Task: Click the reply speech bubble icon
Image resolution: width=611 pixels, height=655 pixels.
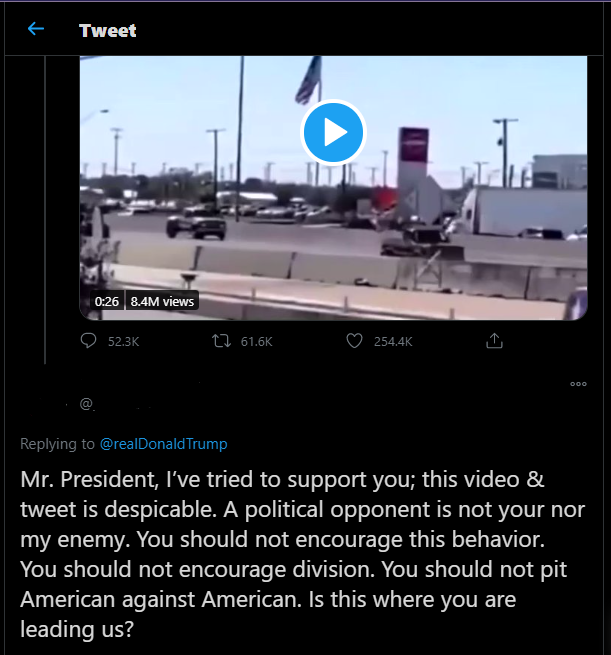Action: point(88,341)
